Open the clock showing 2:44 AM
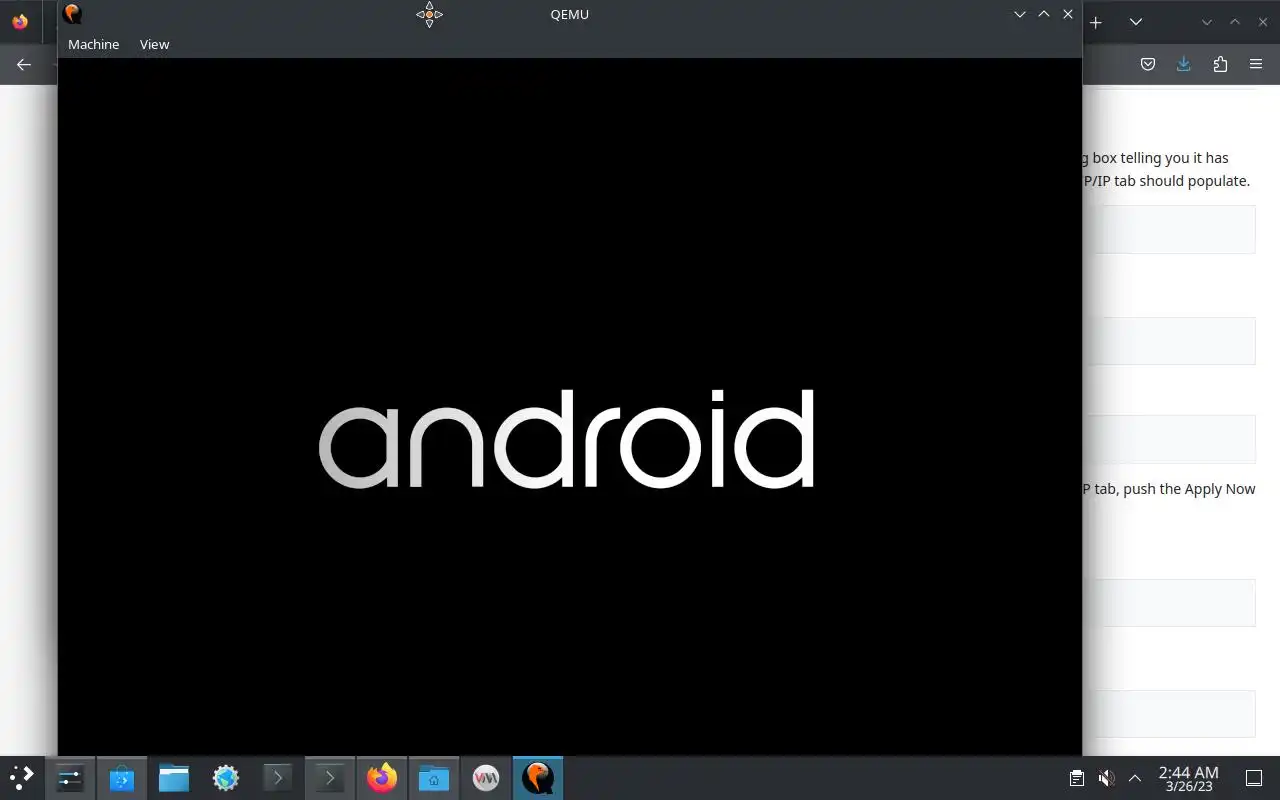 (x=1188, y=778)
